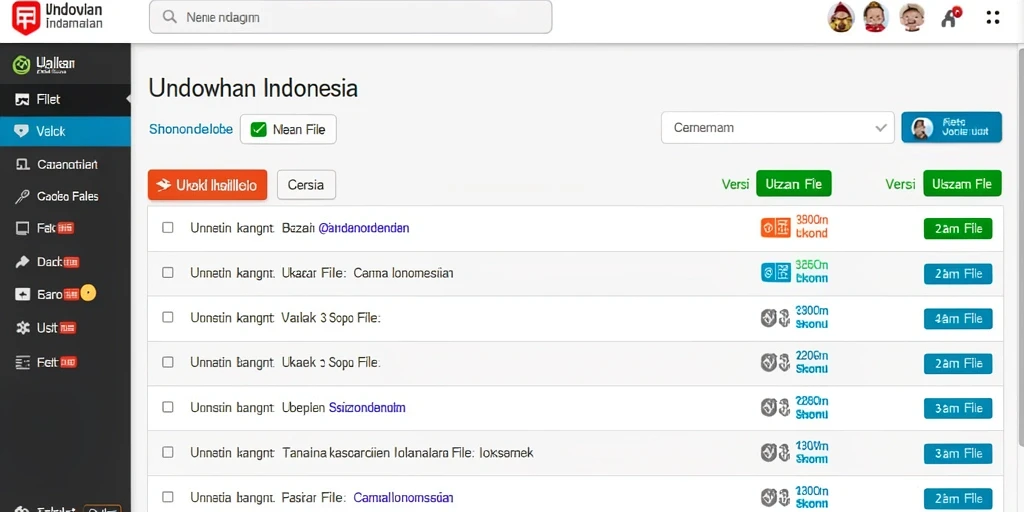
Task: Click the Caoleo Fales key icon
Action: (22, 197)
